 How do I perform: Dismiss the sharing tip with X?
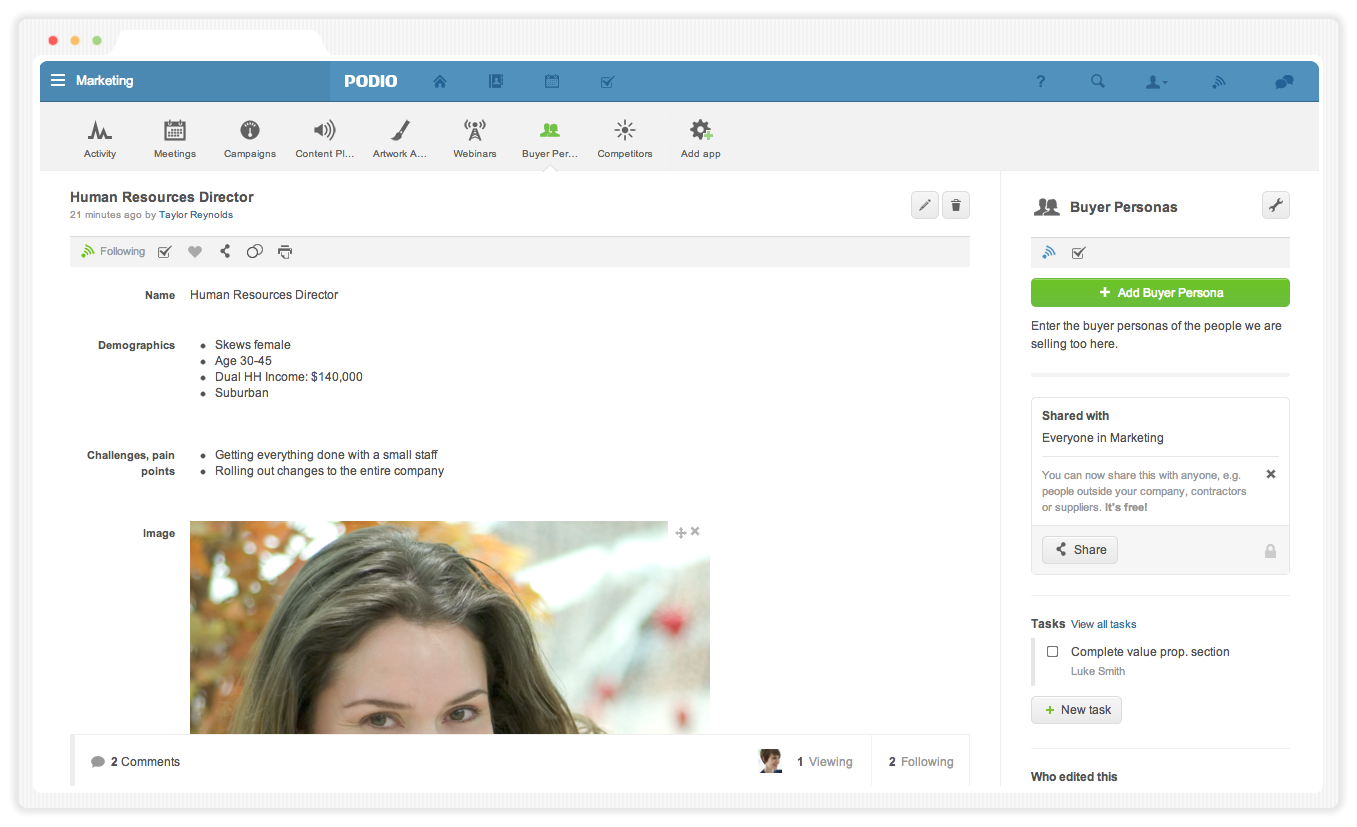pyautogui.click(x=1271, y=474)
